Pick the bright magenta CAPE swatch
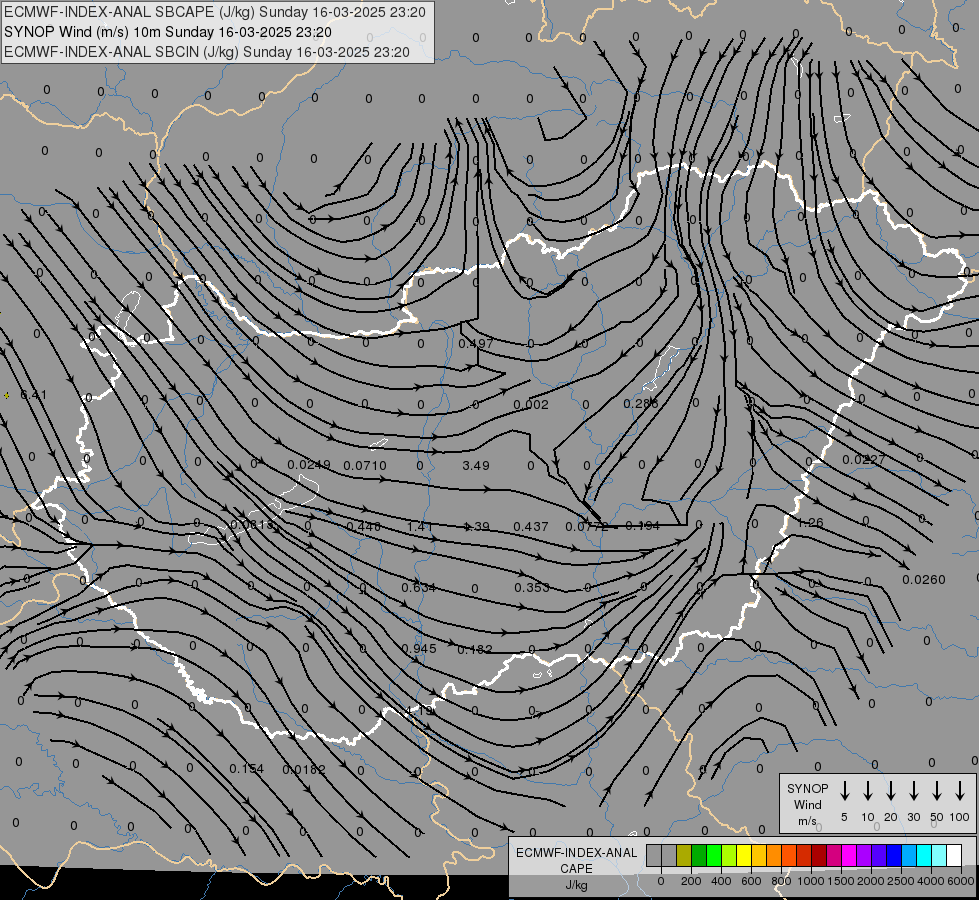 [849, 855]
